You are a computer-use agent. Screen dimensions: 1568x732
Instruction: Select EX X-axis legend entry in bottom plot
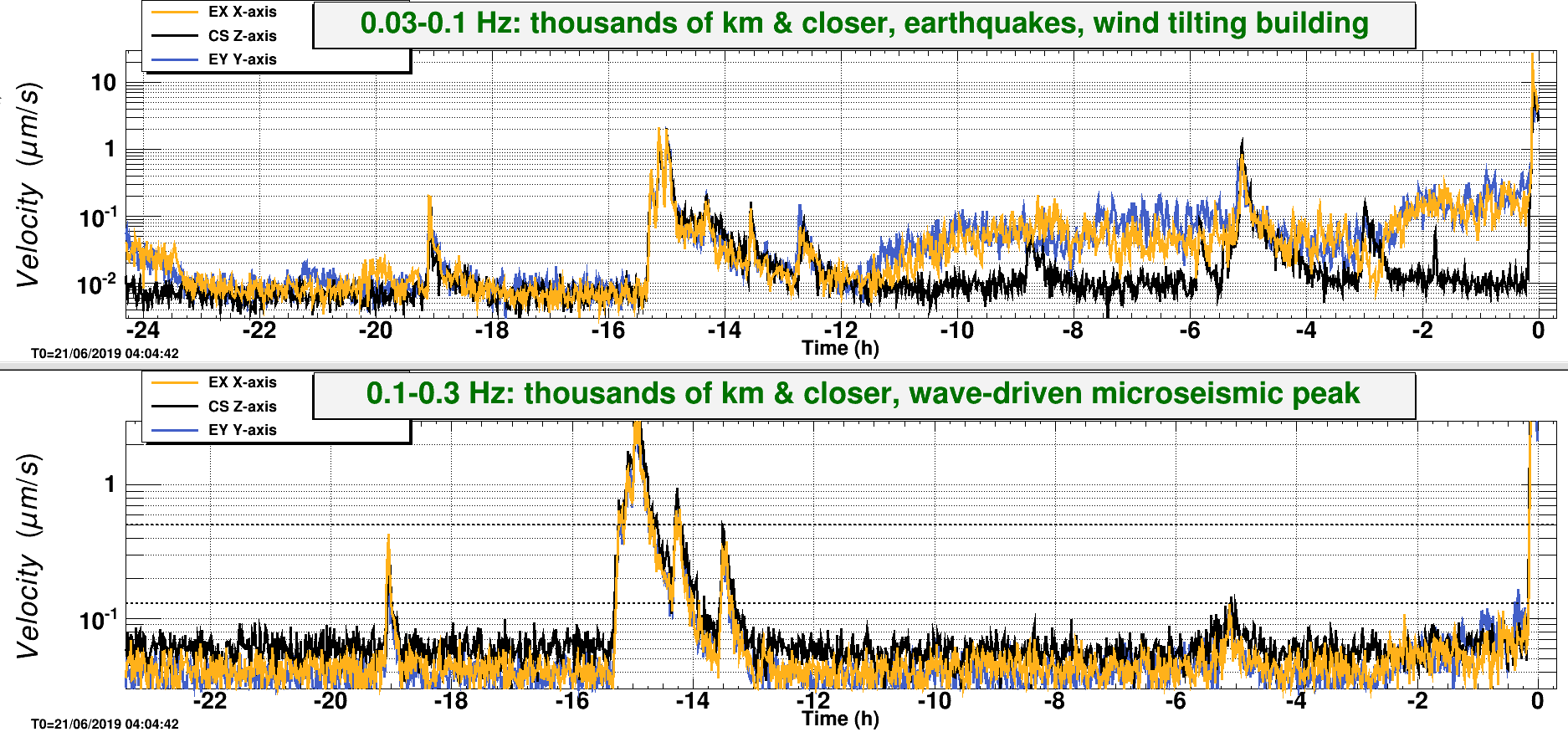[x=243, y=382]
